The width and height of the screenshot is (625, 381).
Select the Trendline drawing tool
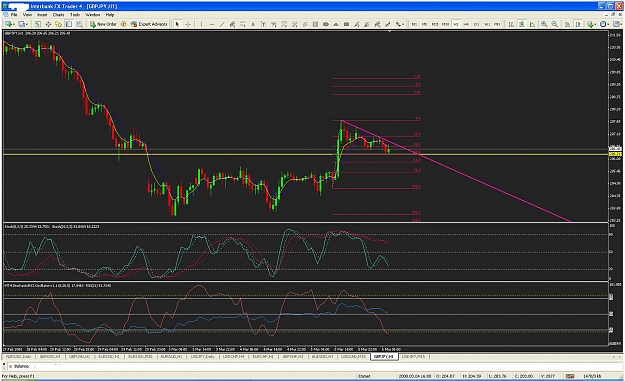(222, 24)
